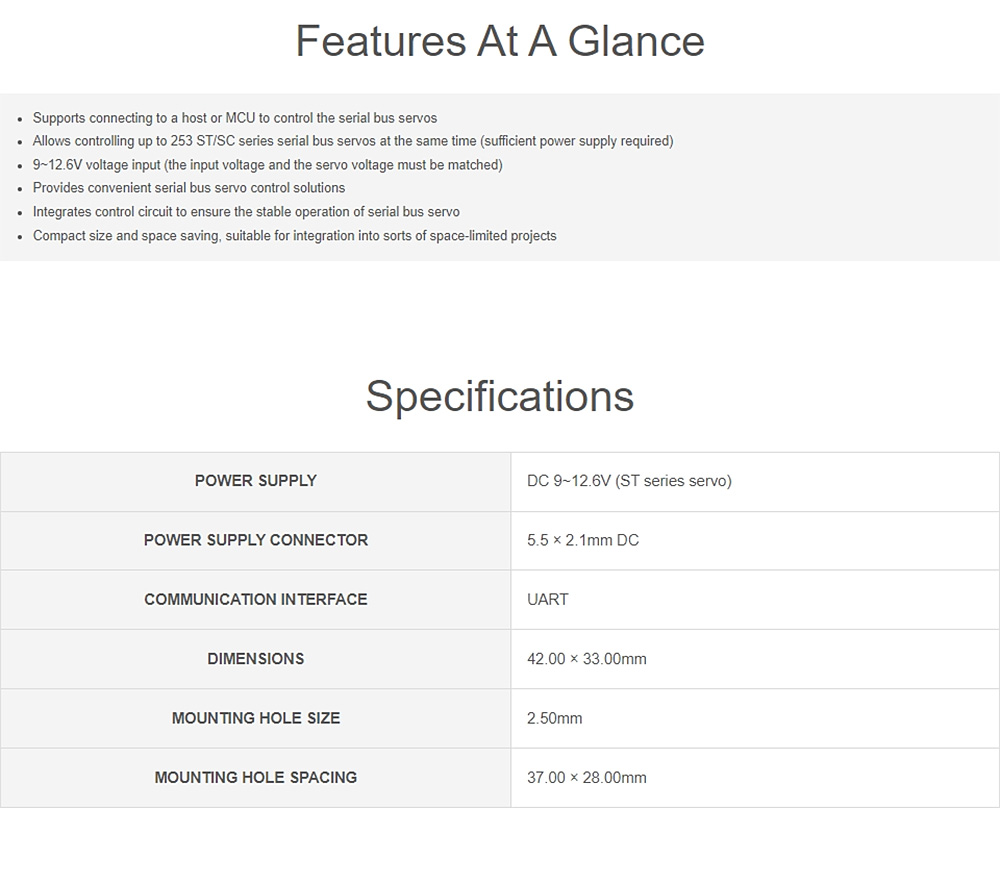This screenshot has height=874, width=1000.
Task: Select the '42.00 × 33.00mm' dimensions value
Action: [587, 659]
